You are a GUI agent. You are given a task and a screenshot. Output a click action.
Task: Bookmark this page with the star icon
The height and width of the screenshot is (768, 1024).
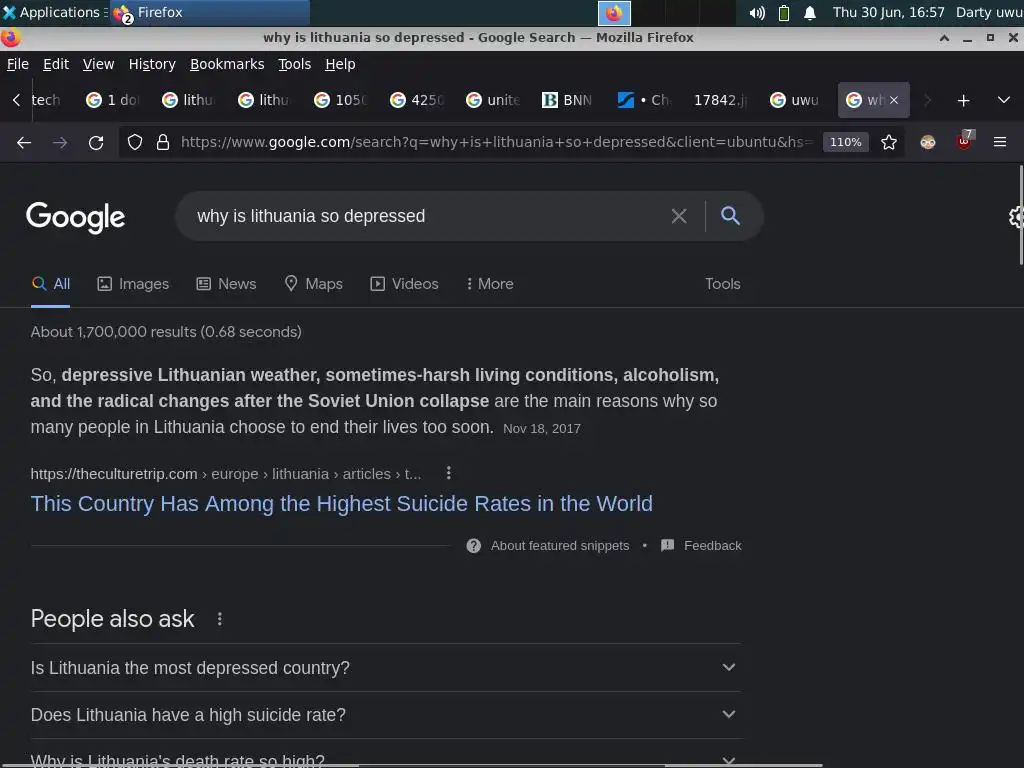tap(889, 142)
